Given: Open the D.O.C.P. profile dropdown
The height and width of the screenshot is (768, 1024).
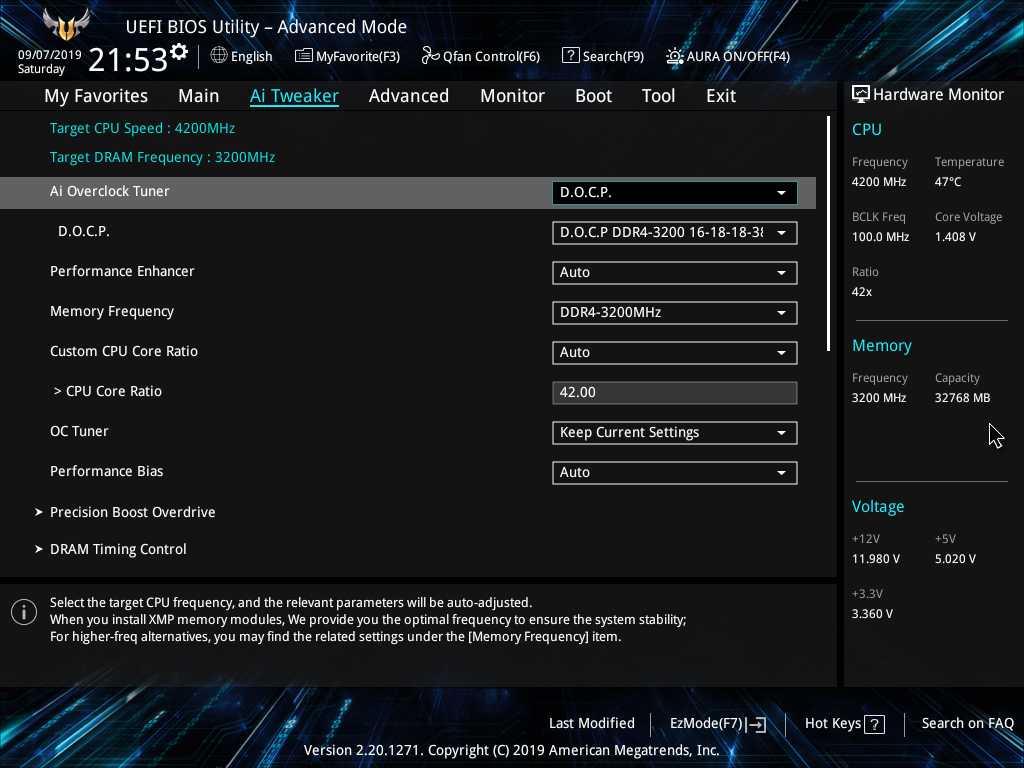Looking at the screenshot, I should 675,232.
